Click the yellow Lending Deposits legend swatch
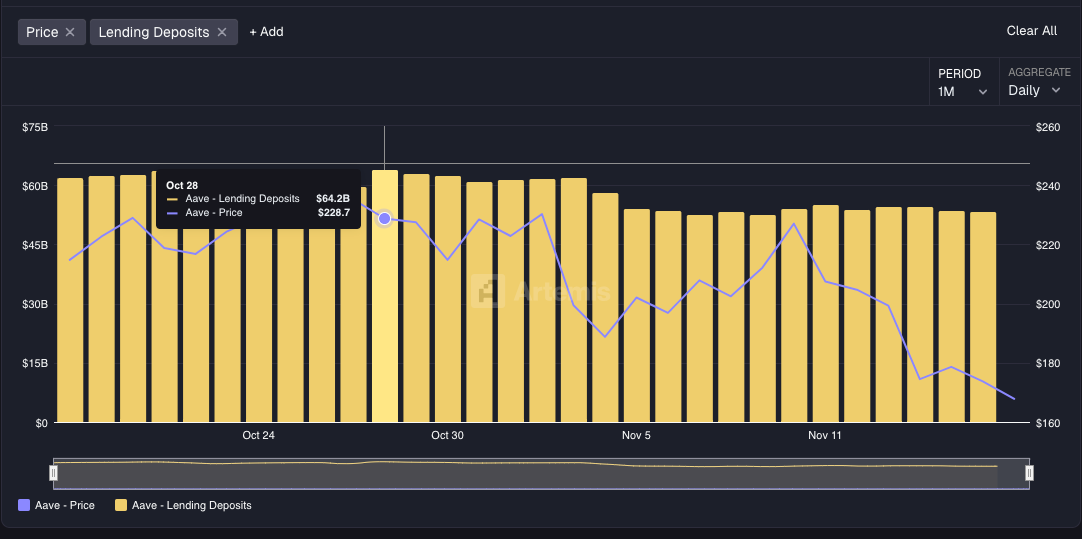The height and width of the screenshot is (539, 1082). (x=121, y=506)
